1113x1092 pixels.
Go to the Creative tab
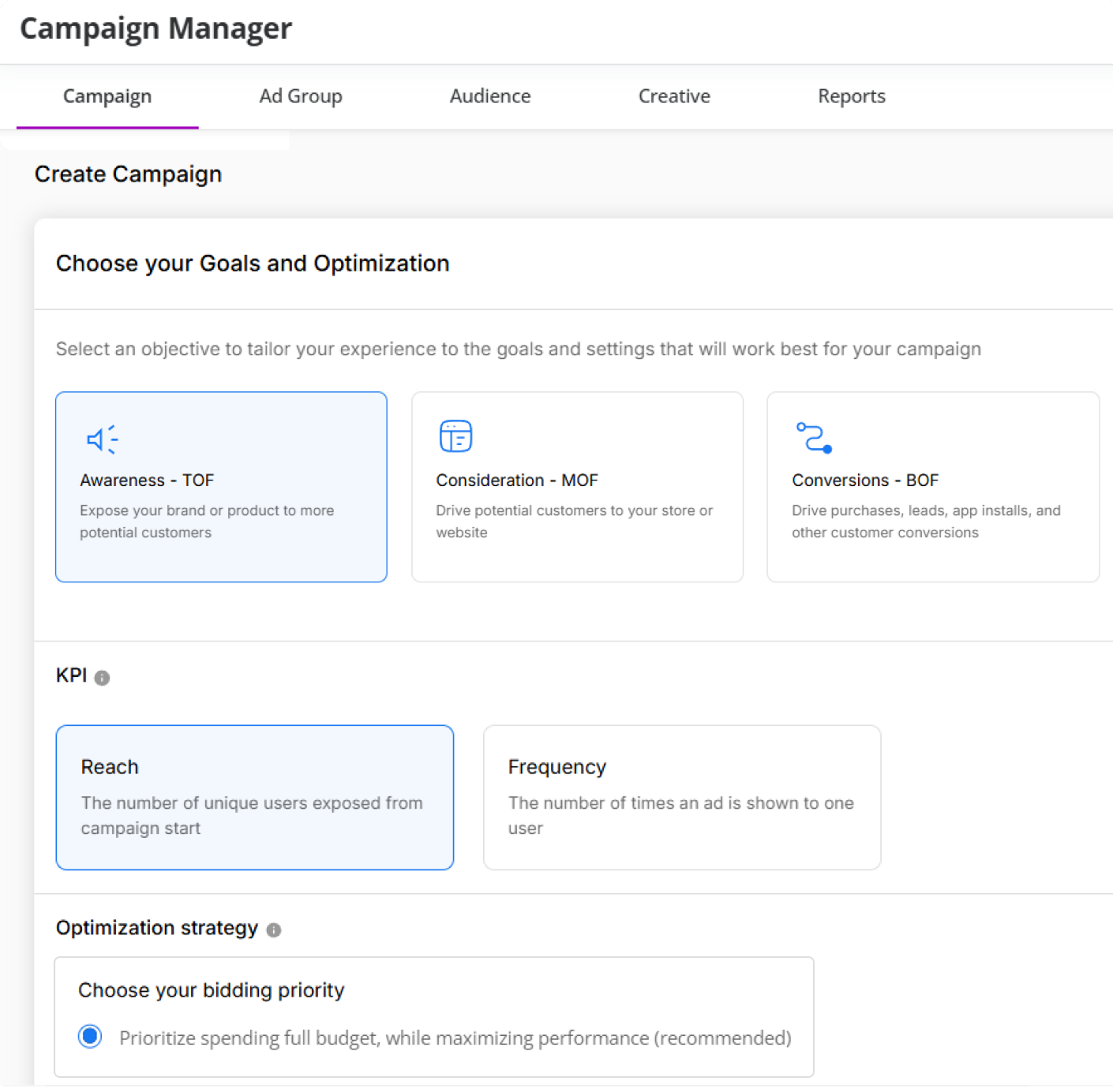tap(674, 96)
